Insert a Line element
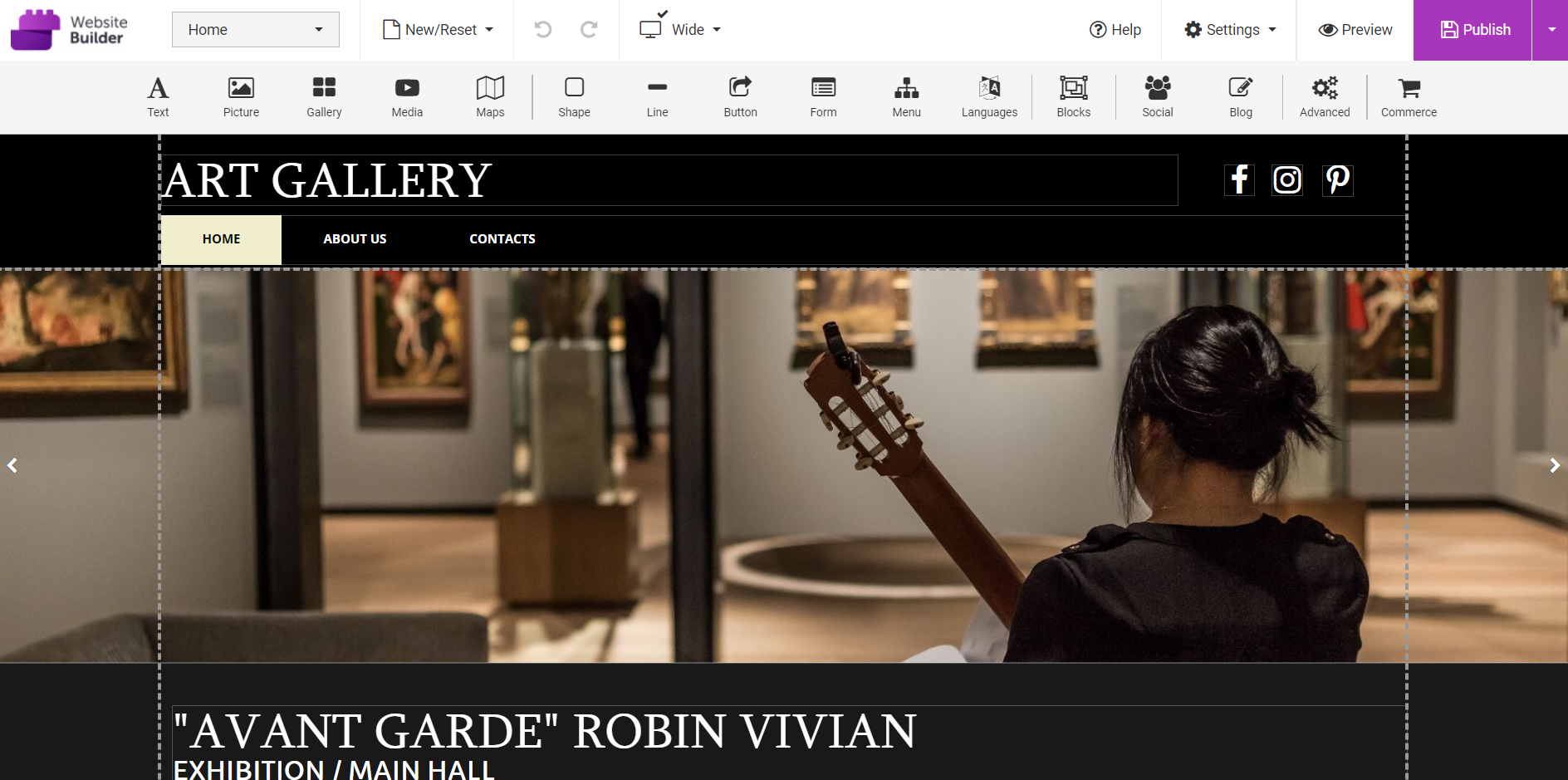The image size is (1568, 780). tap(657, 97)
